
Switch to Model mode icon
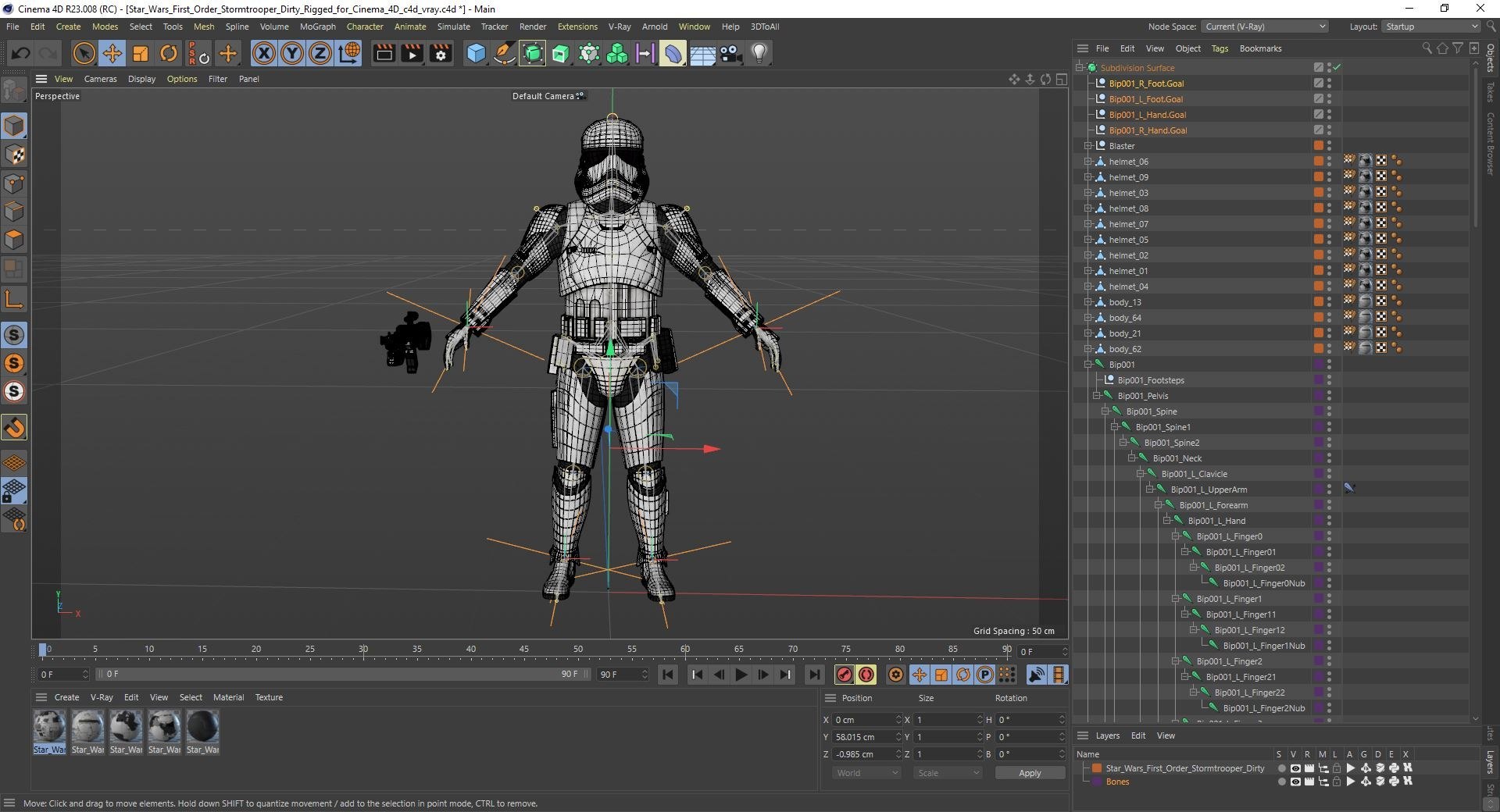14,126
